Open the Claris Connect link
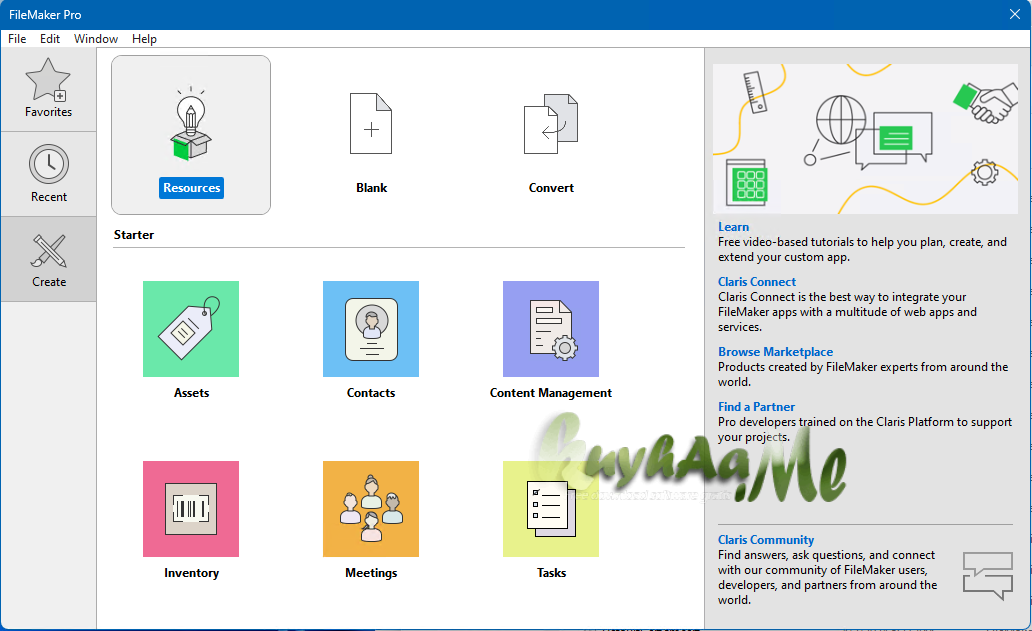1032x631 pixels. click(757, 282)
